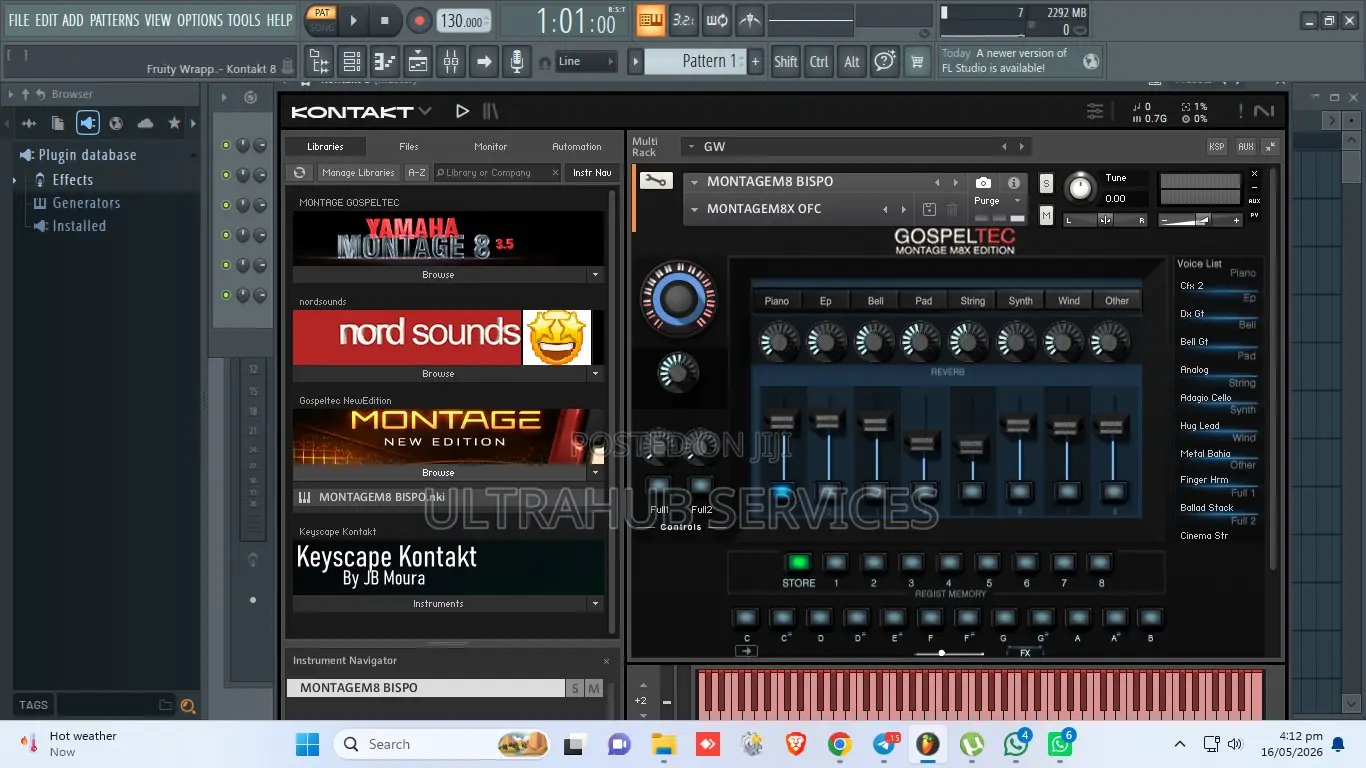
Task: Expand the Effects tree item
Action: coord(14,180)
